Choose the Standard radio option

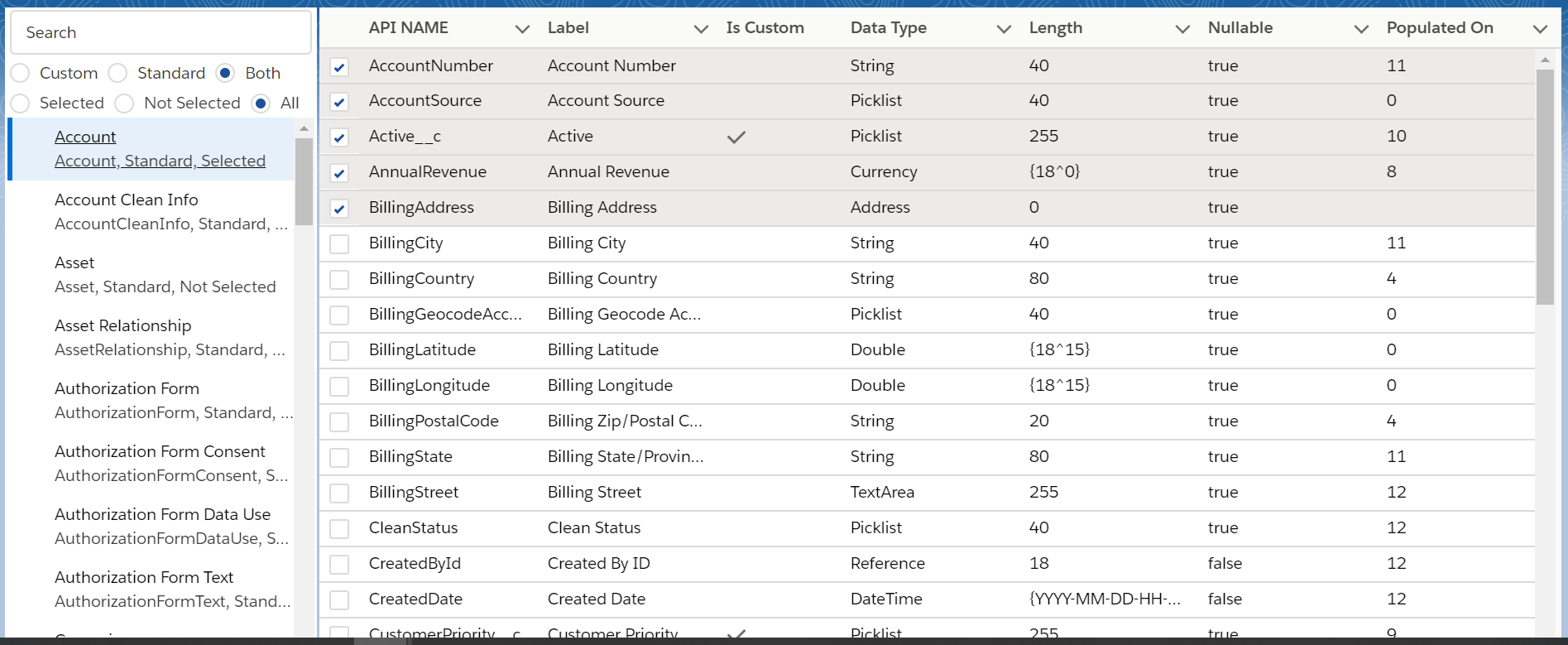click(118, 74)
